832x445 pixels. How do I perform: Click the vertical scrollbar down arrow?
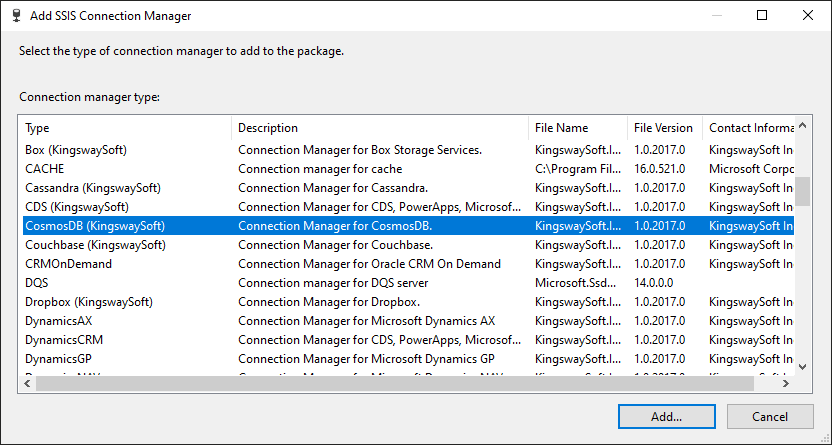click(x=802, y=367)
